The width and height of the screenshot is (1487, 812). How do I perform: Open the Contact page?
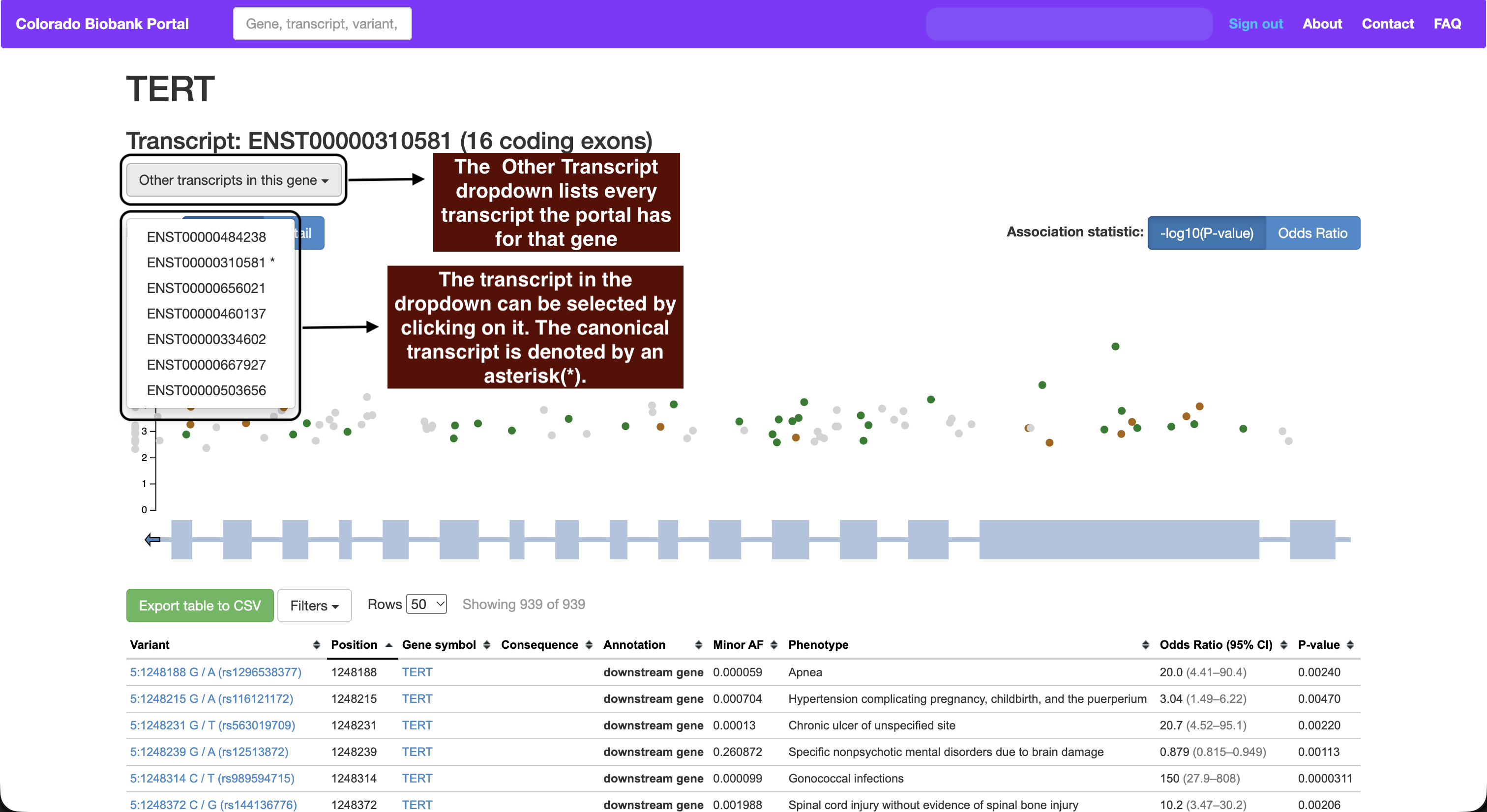[1388, 24]
